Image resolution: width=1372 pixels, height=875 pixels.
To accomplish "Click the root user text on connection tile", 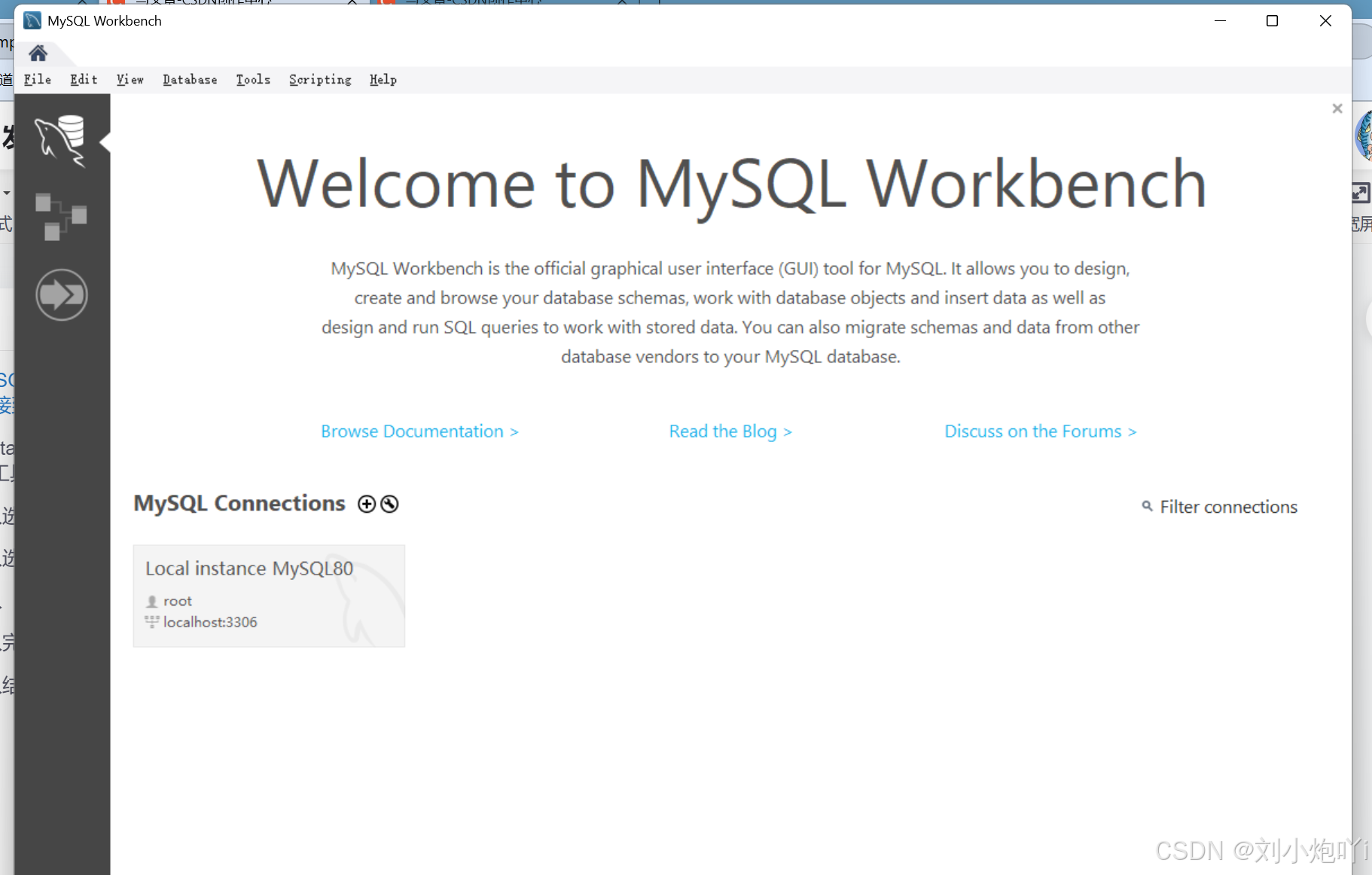I will 178,601.
